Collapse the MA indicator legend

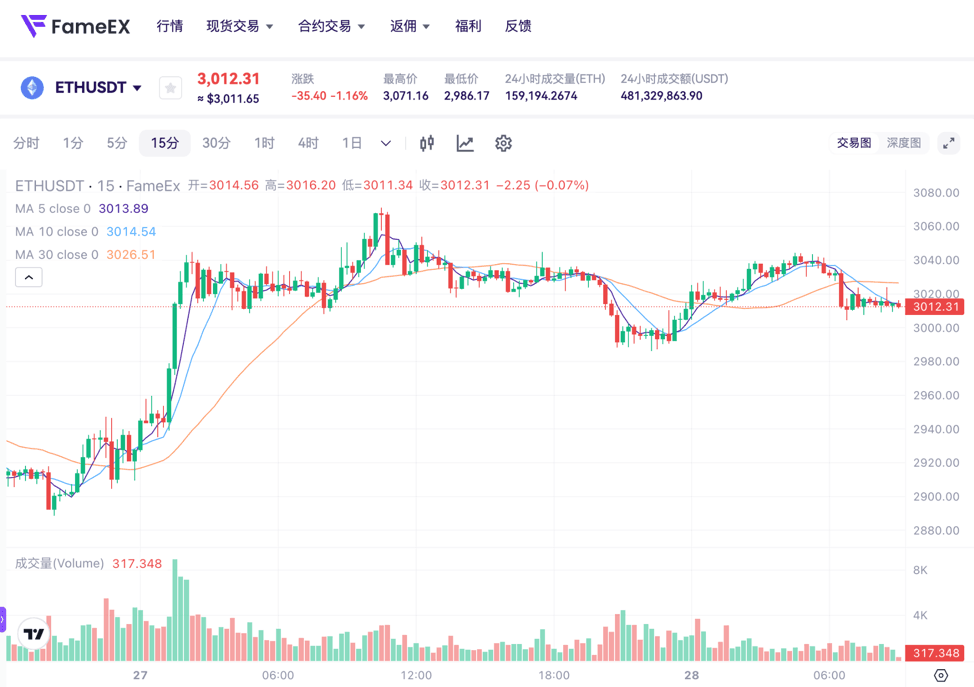(28, 277)
